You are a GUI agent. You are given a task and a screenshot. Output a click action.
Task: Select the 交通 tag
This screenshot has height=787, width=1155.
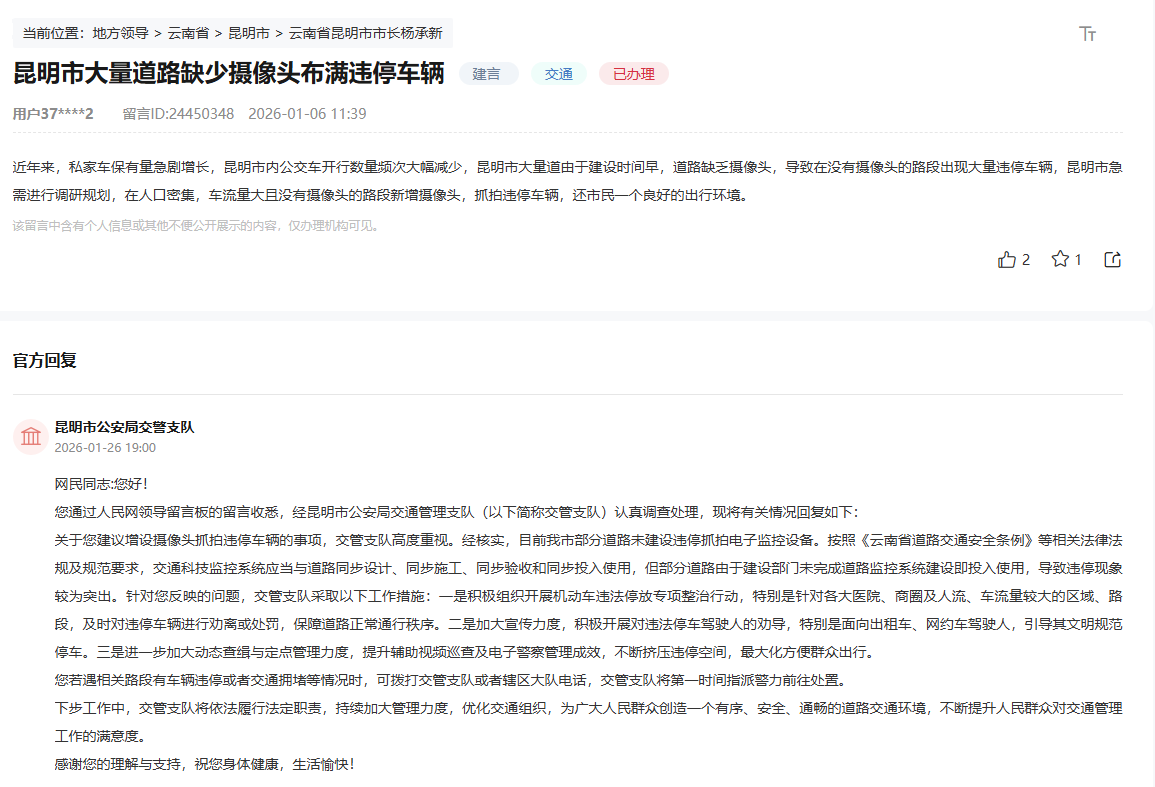(558, 73)
